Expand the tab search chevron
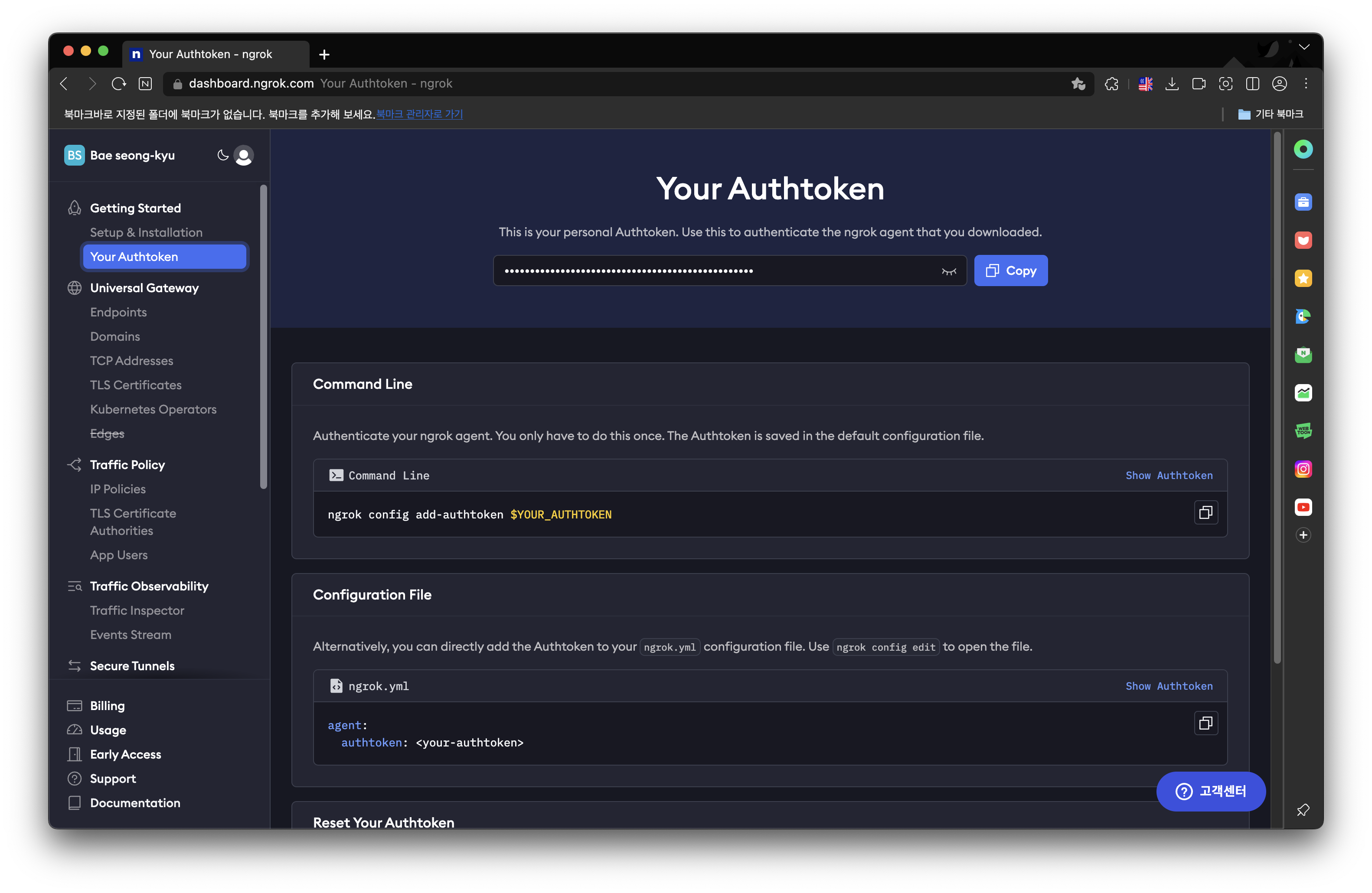The width and height of the screenshot is (1372, 893). (x=1304, y=47)
